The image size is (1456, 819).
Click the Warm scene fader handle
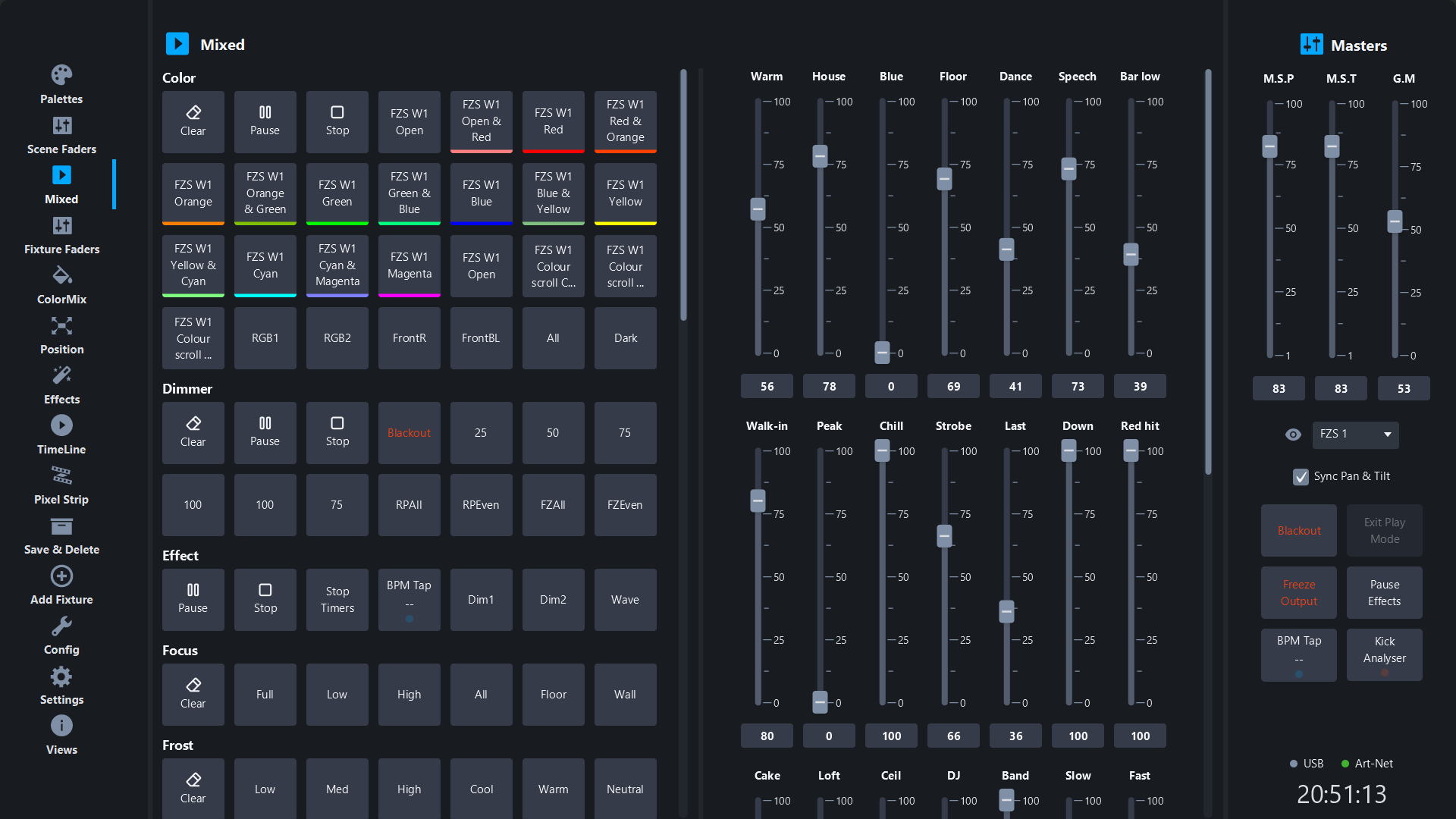point(758,209)
